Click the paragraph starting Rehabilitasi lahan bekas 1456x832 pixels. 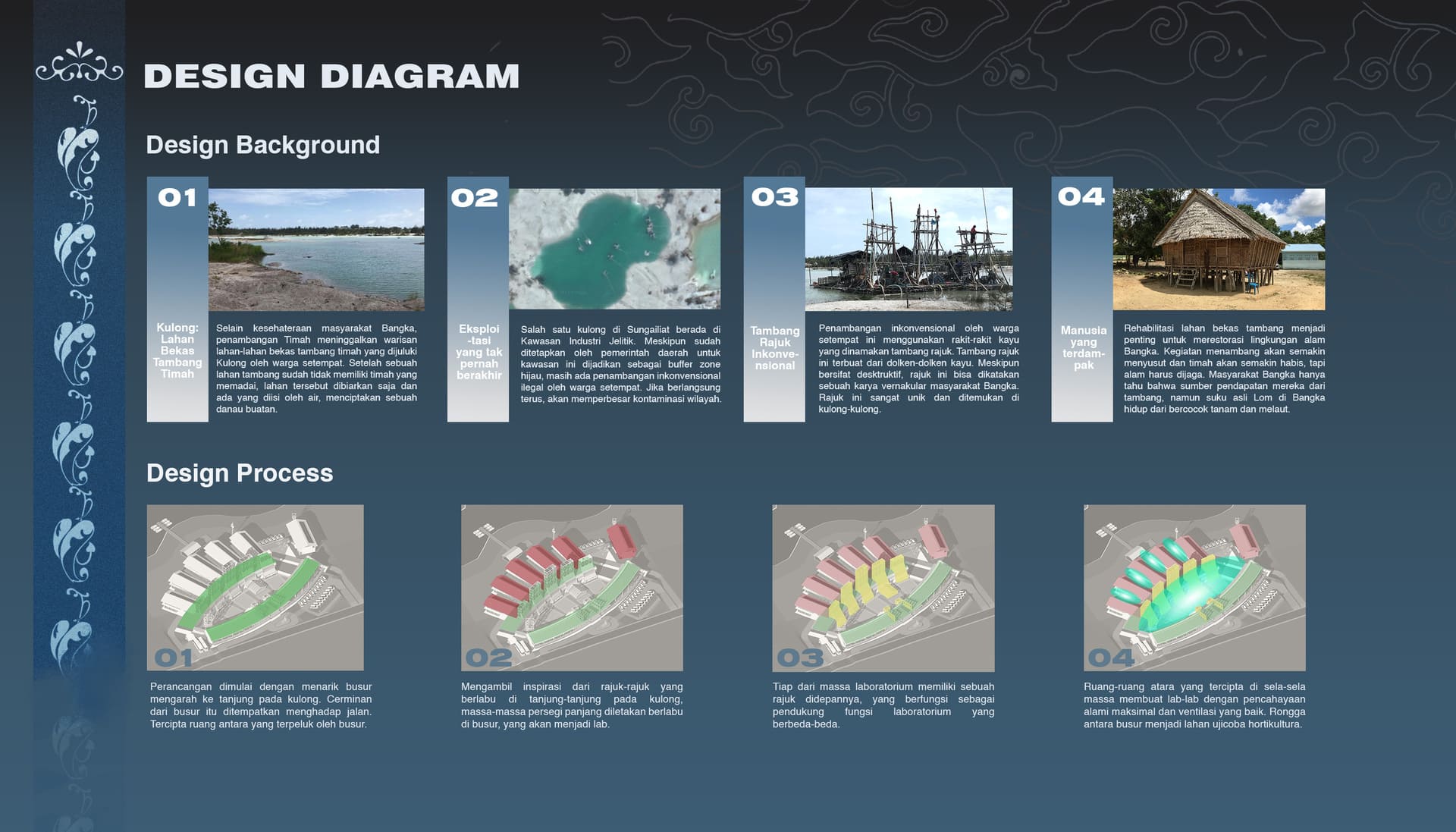click(x=1224, y=369)
